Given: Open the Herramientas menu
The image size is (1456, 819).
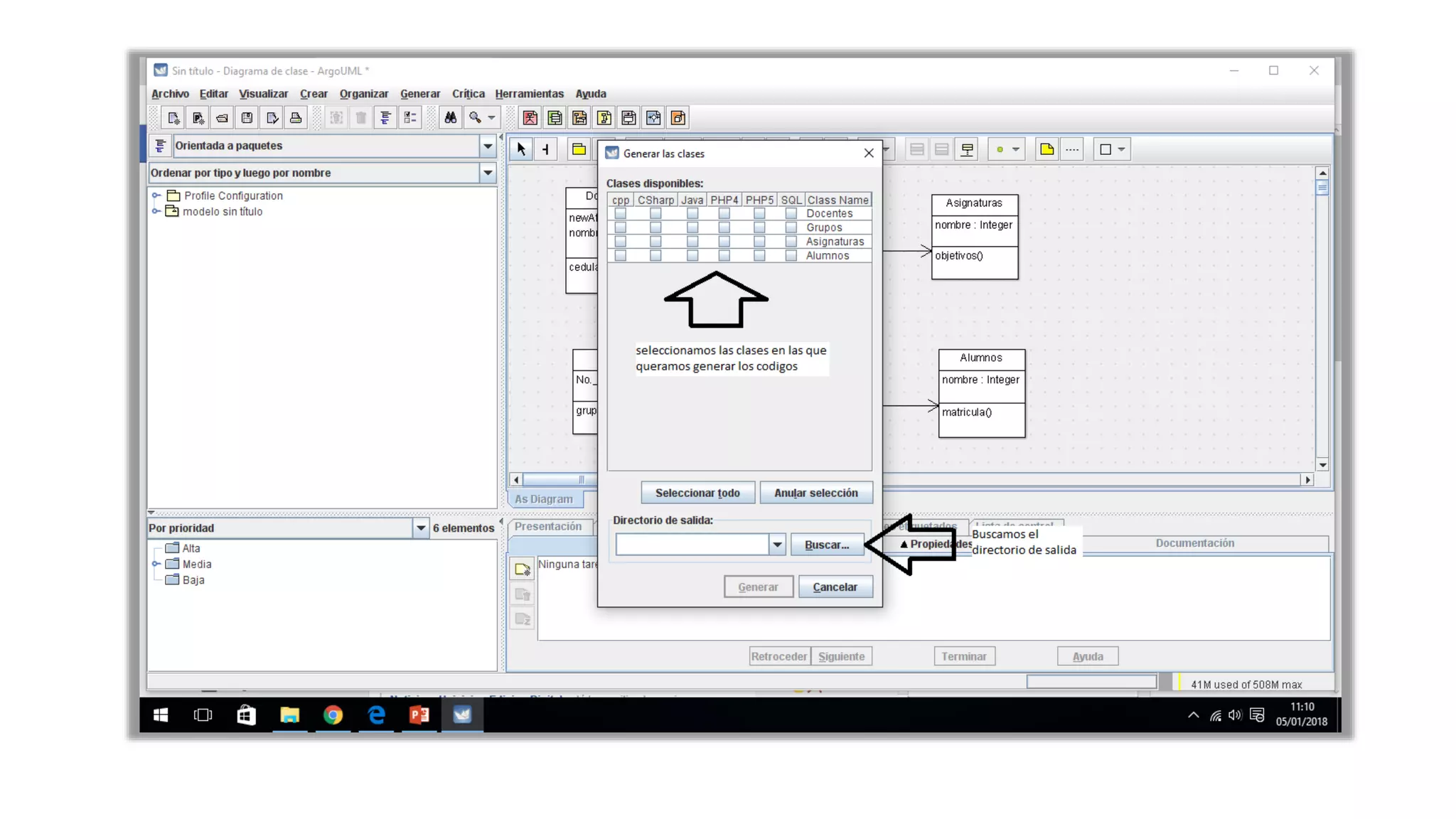Looking at the screenshot, I should tap(529, 94).
